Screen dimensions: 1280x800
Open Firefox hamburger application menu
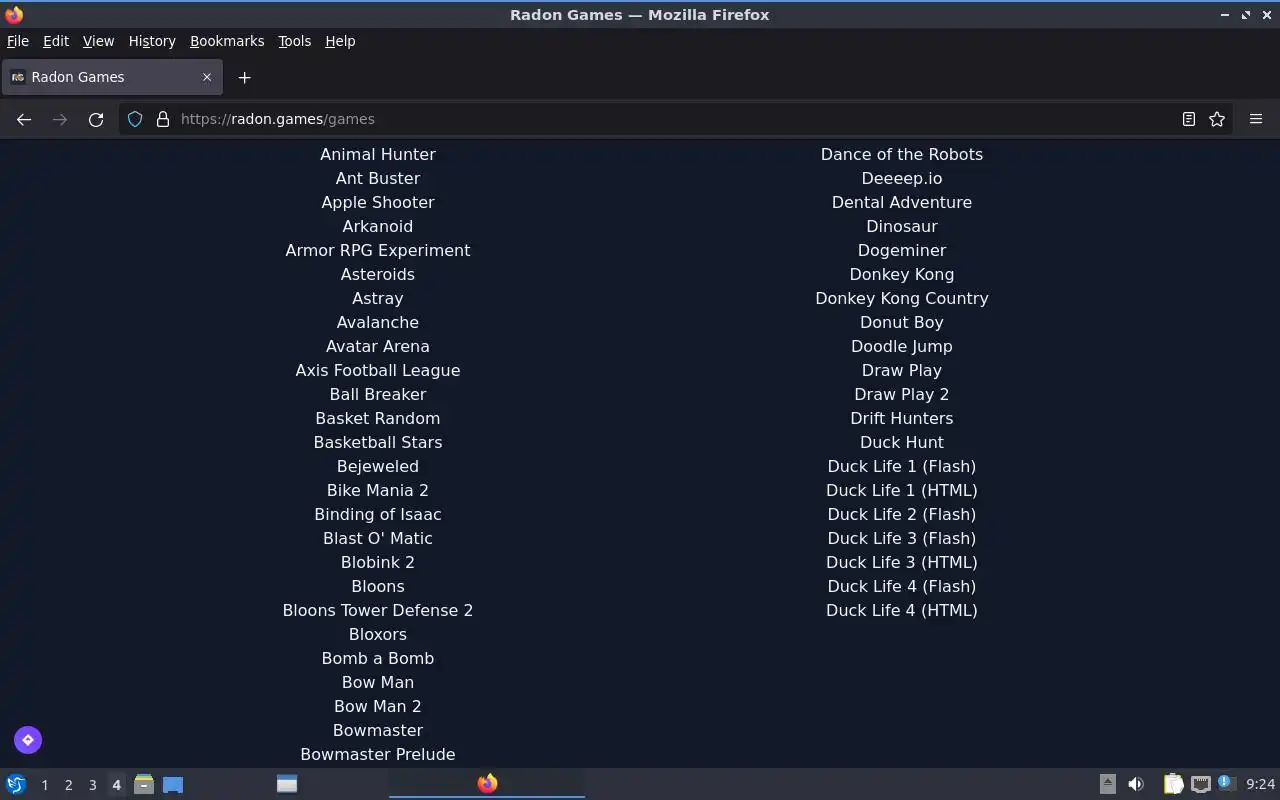[x=1256, y=119]
